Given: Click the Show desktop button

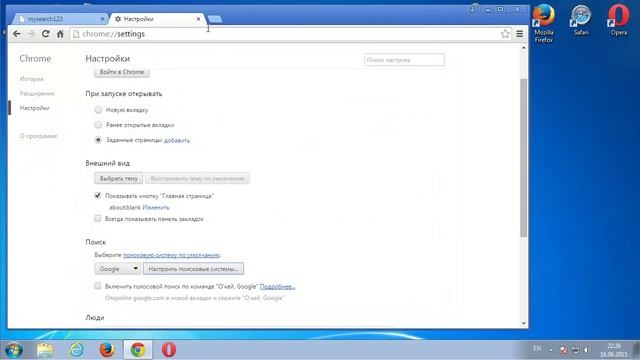Looking at the screenshot, I should pyautogui.click(x=636, y=350).
